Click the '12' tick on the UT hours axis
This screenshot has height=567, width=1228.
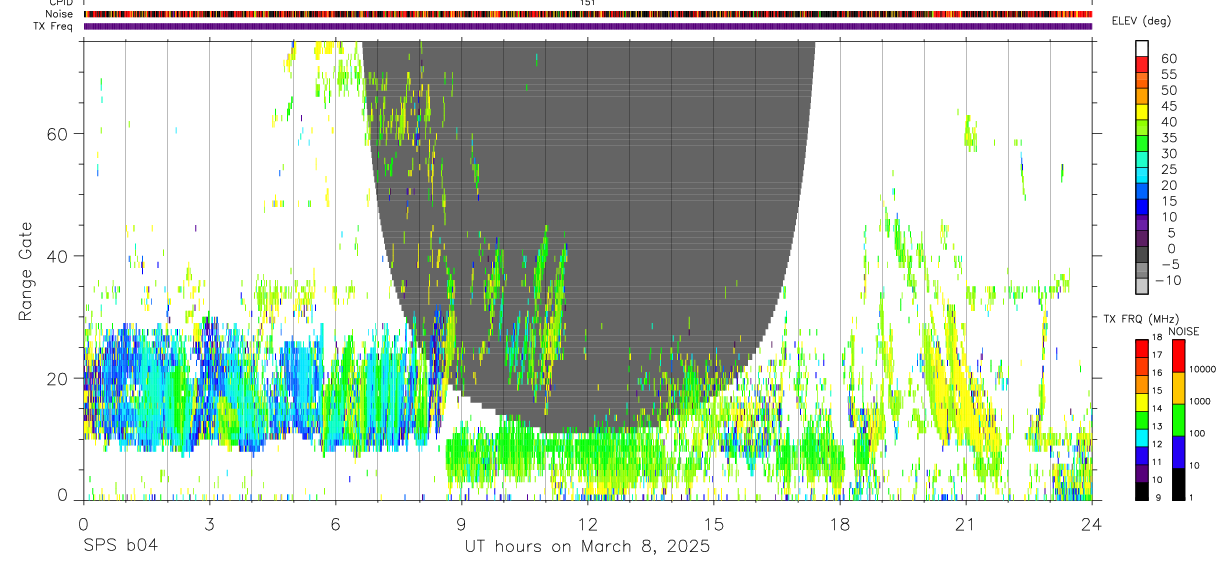(587, 524)
